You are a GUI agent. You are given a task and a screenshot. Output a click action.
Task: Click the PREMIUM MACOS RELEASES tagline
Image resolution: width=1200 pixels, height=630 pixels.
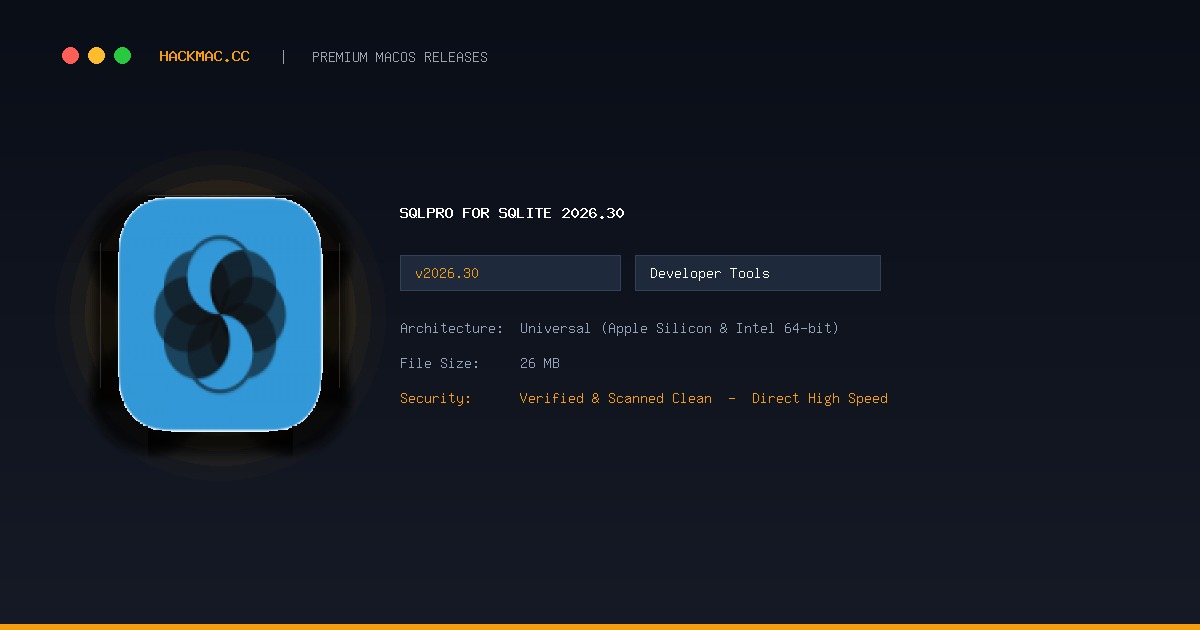(x=400, y=57)
